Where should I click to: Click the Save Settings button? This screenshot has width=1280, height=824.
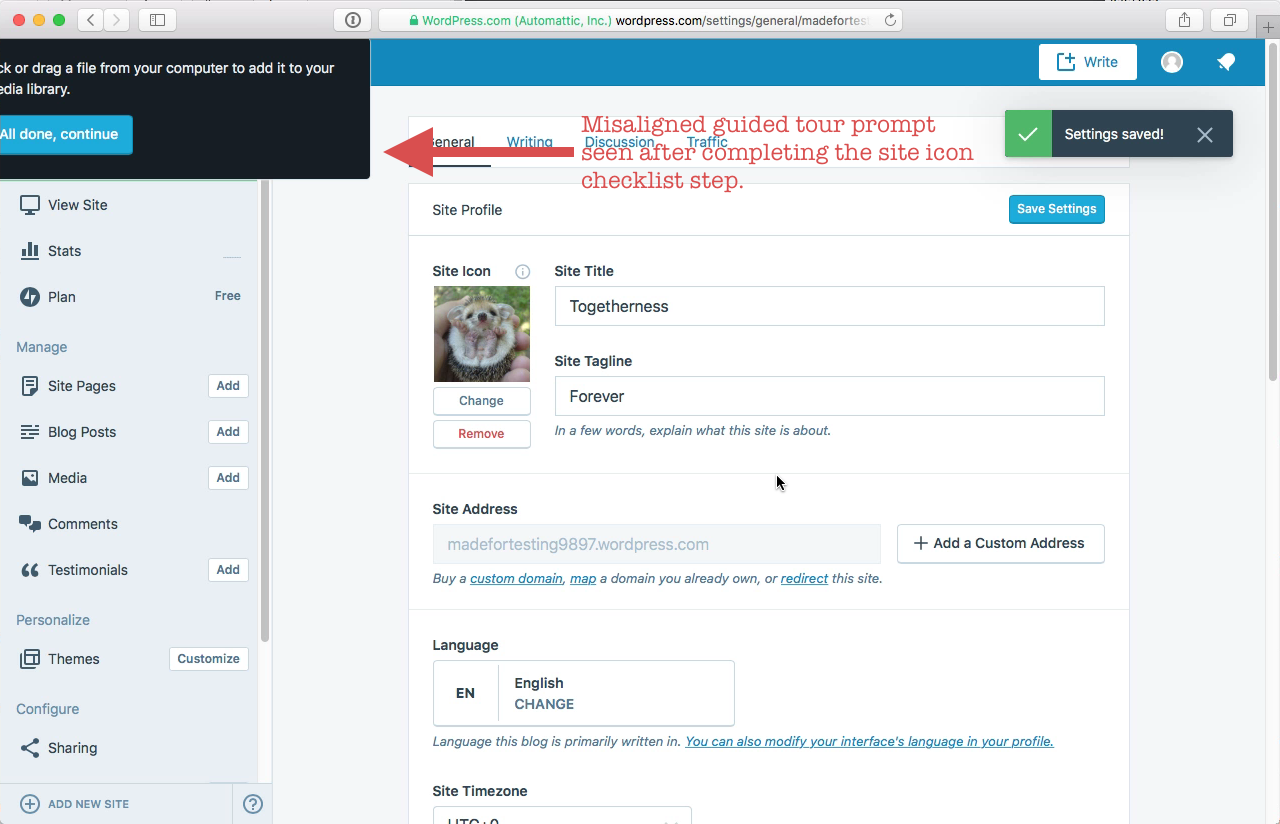click(x=1057, y=209)
